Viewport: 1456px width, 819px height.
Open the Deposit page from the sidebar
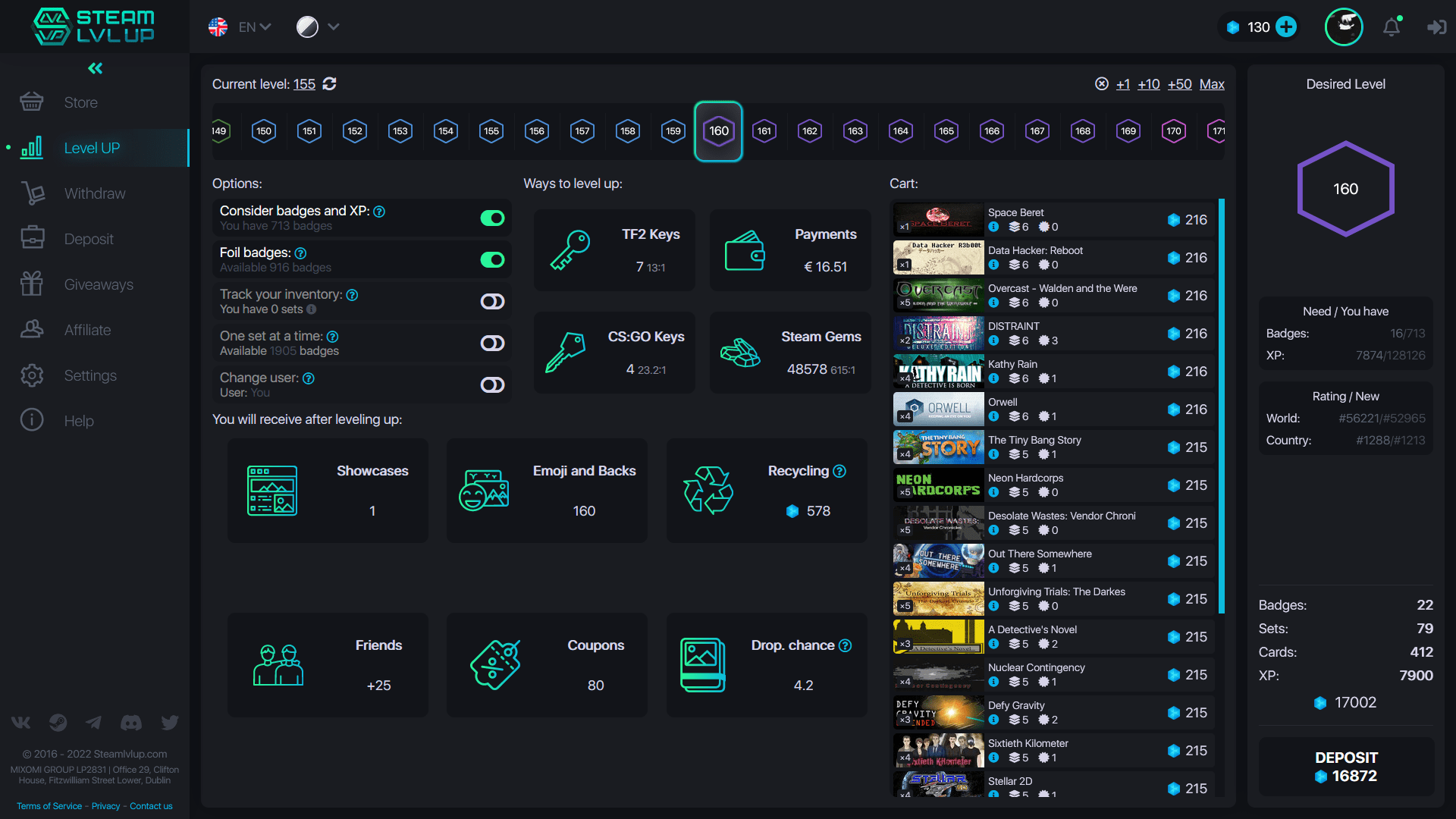89,239
